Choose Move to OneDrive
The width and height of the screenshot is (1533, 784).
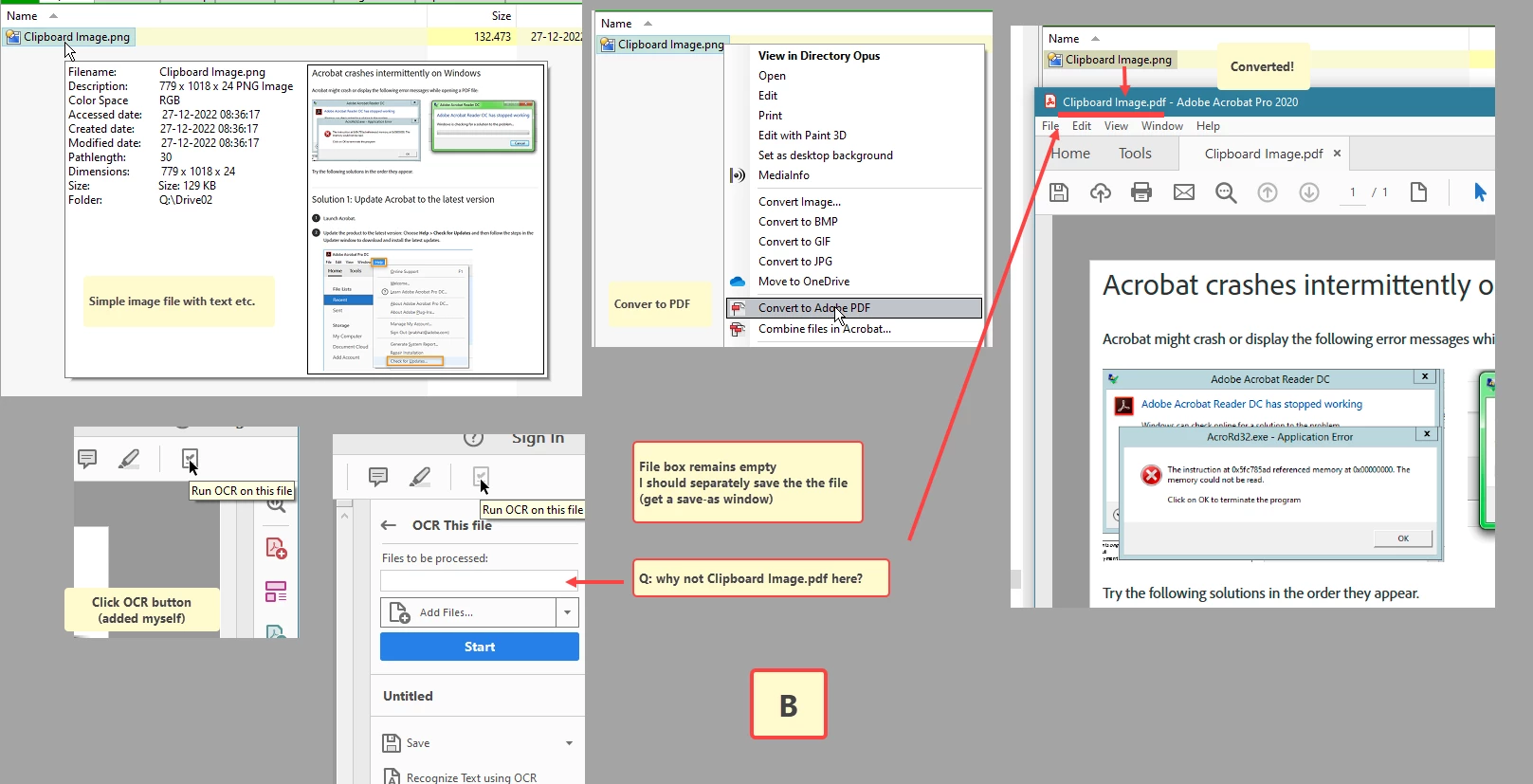click(x=803, y=282)
